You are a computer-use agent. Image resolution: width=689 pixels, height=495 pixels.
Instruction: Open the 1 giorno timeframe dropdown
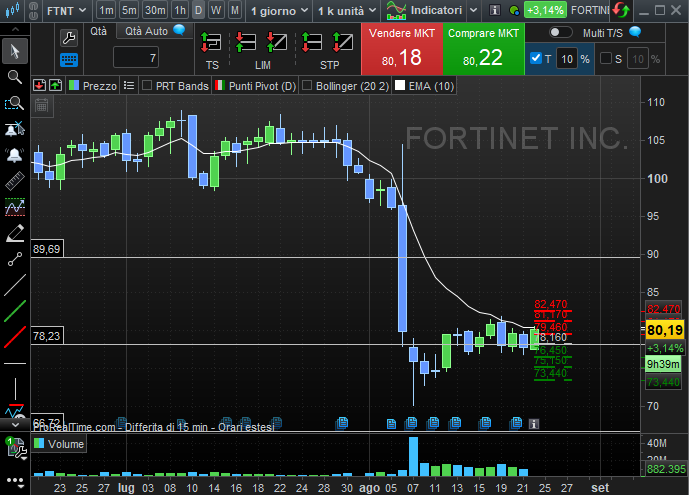click(279, 10)
